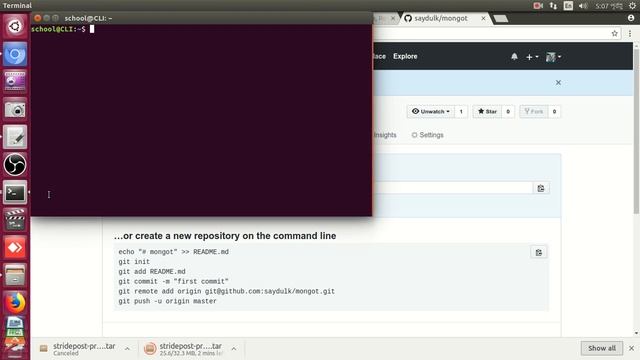
Task: Open OBS Studio from the dock
Action: point(15,164)
